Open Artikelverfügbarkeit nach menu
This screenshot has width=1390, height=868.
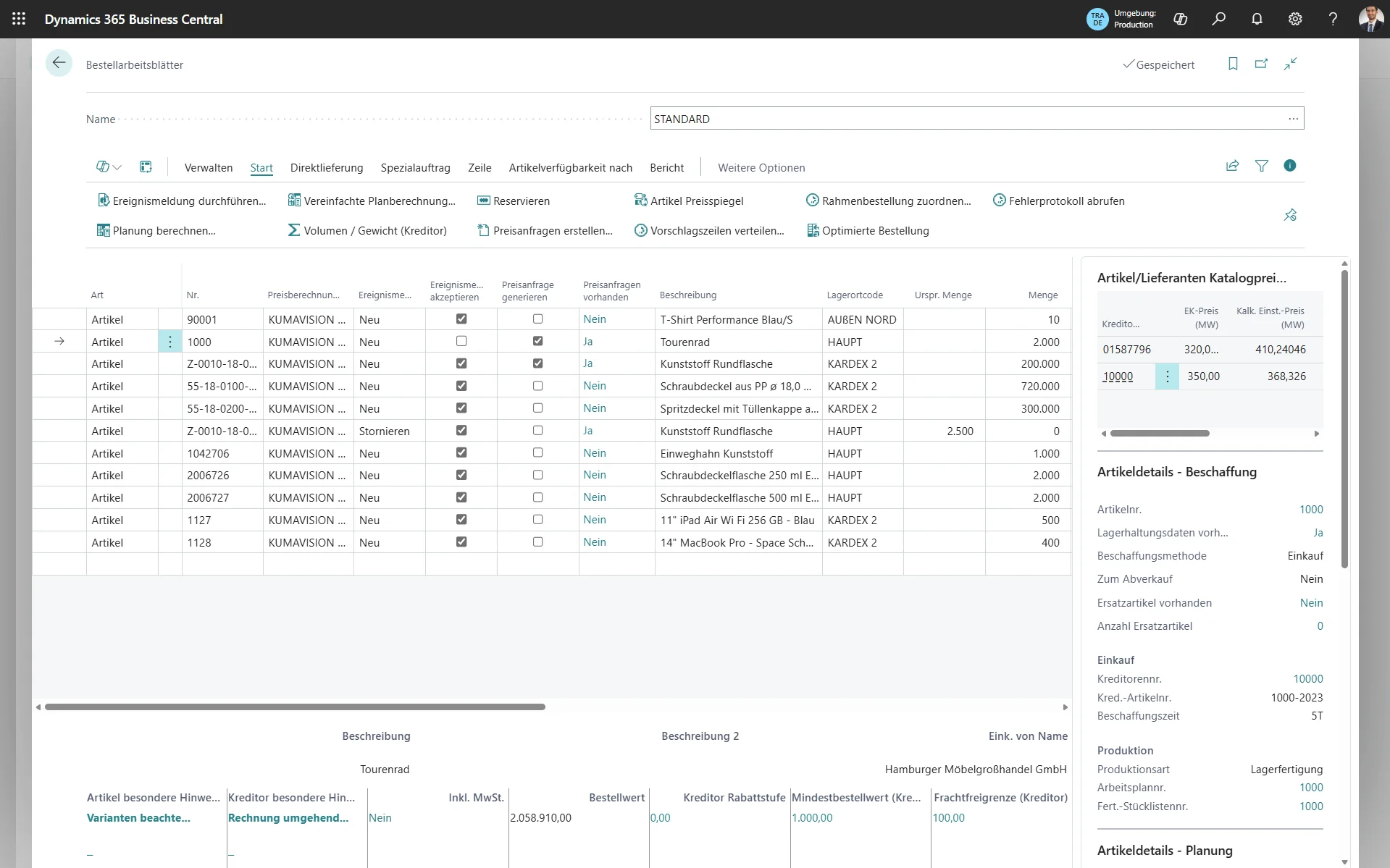(x=571, y=168)
